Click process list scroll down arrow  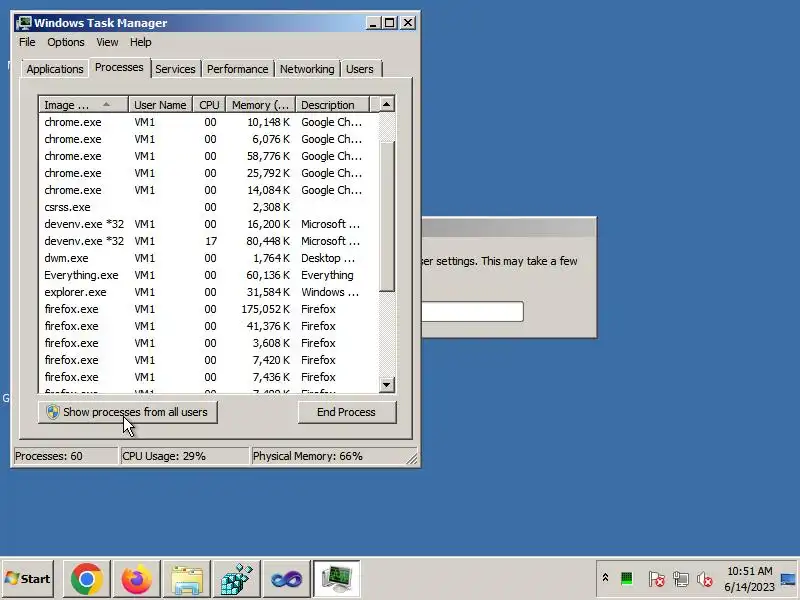387,385
